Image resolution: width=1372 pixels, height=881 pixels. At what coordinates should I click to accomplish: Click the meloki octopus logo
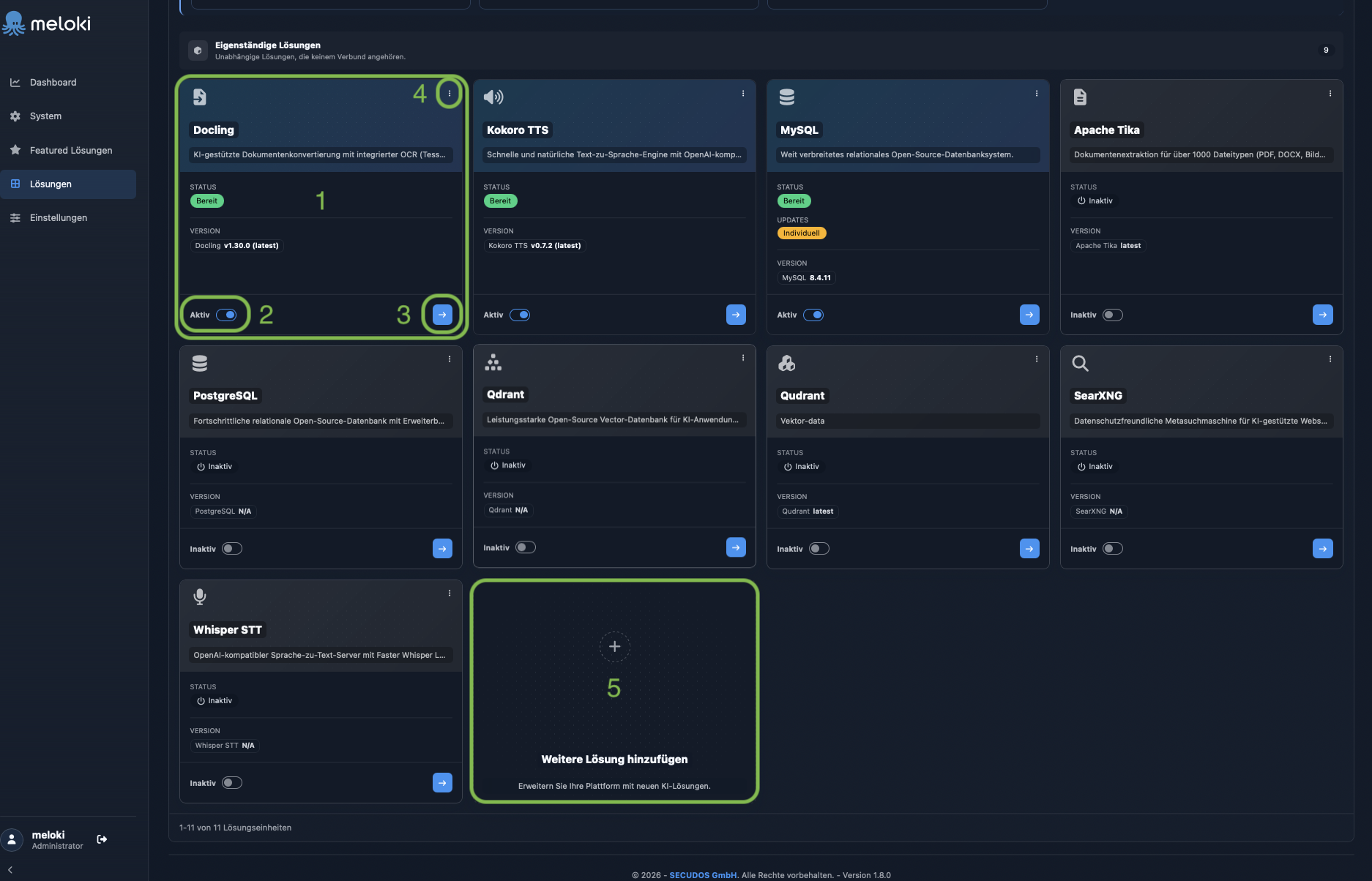coord(14,23)
